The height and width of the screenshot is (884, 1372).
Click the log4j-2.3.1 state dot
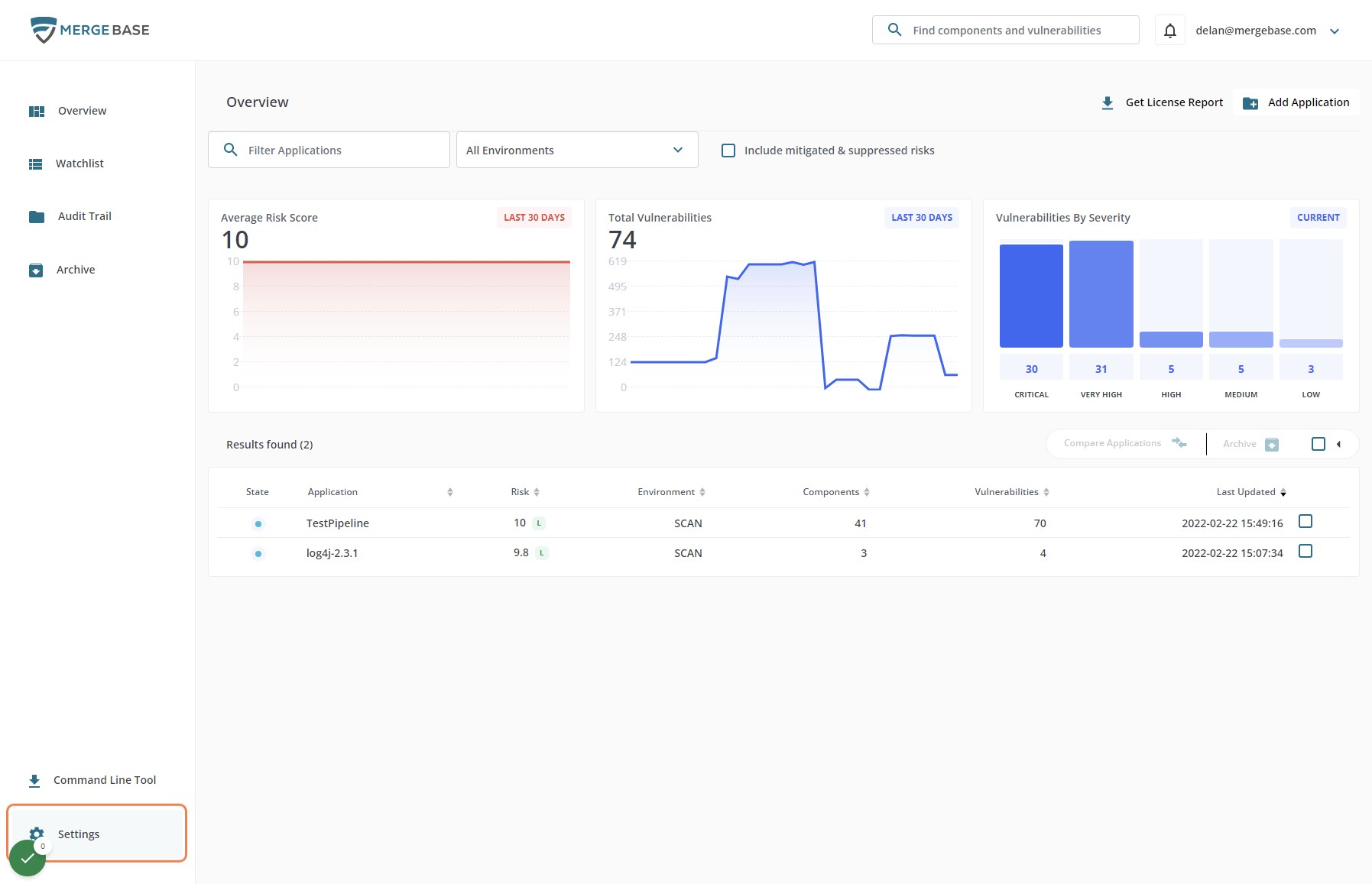[258, 553]
